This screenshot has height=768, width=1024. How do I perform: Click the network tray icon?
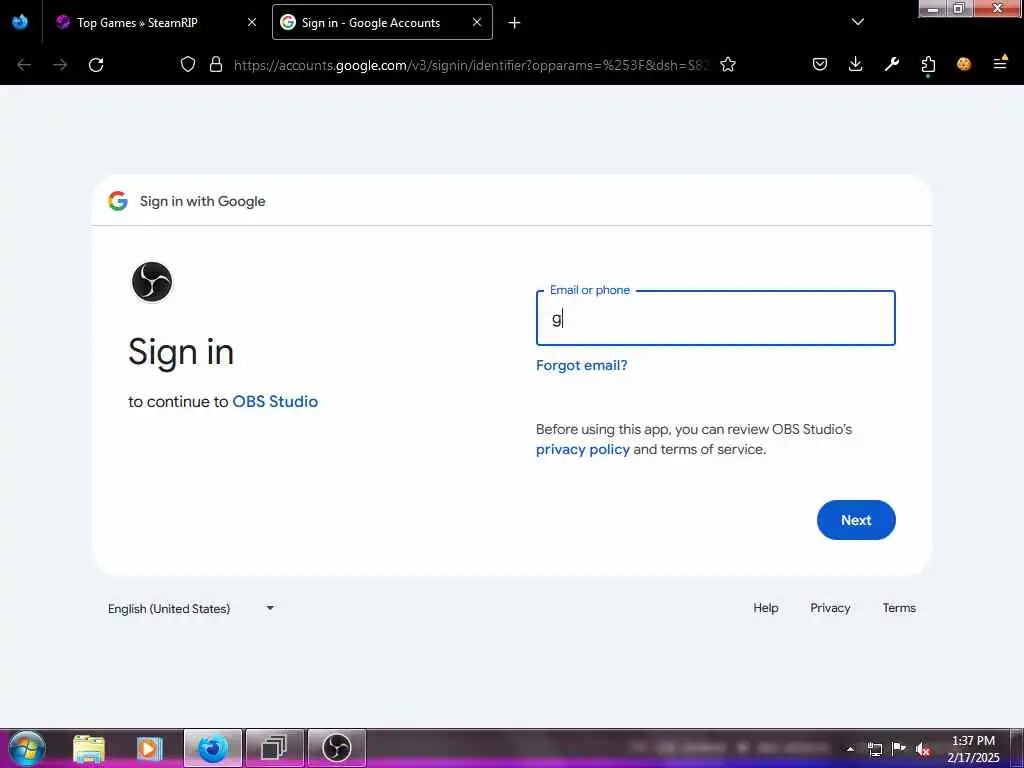click(x=874, y=750)
